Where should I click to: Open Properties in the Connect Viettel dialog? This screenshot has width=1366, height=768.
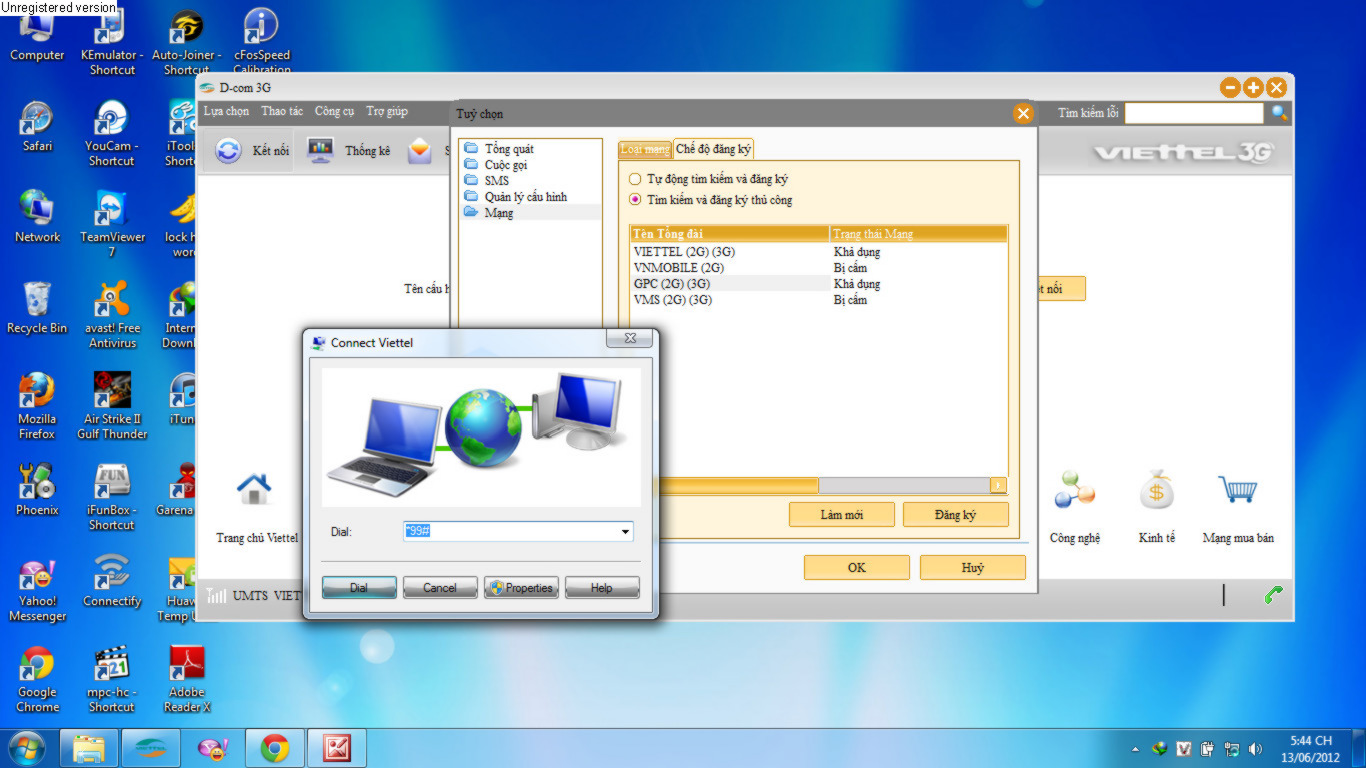(521, 588)
